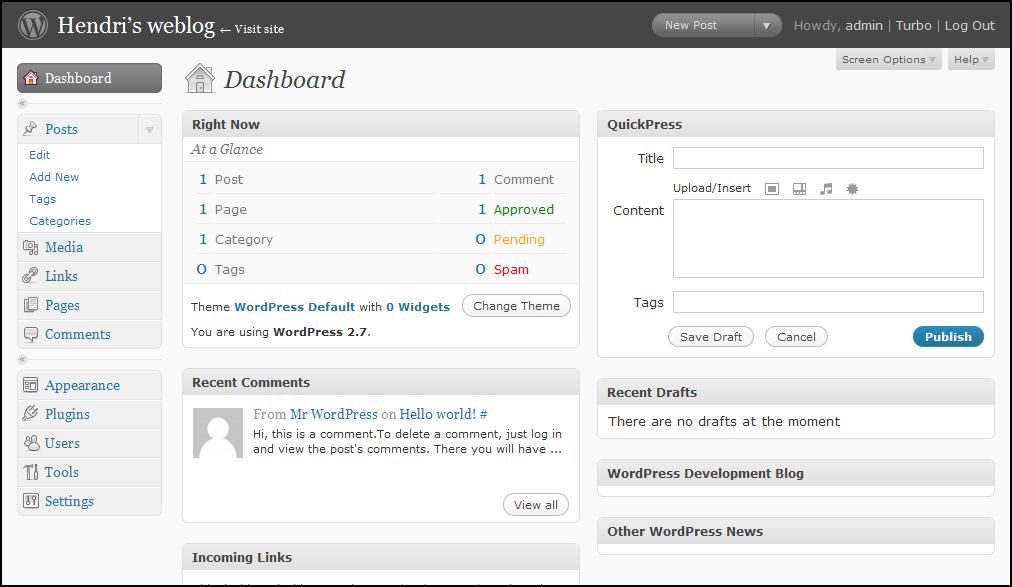Collapse the upper sidebar menu separator arrow
This screenshot has width=1012, height=587.
[23, 103]
